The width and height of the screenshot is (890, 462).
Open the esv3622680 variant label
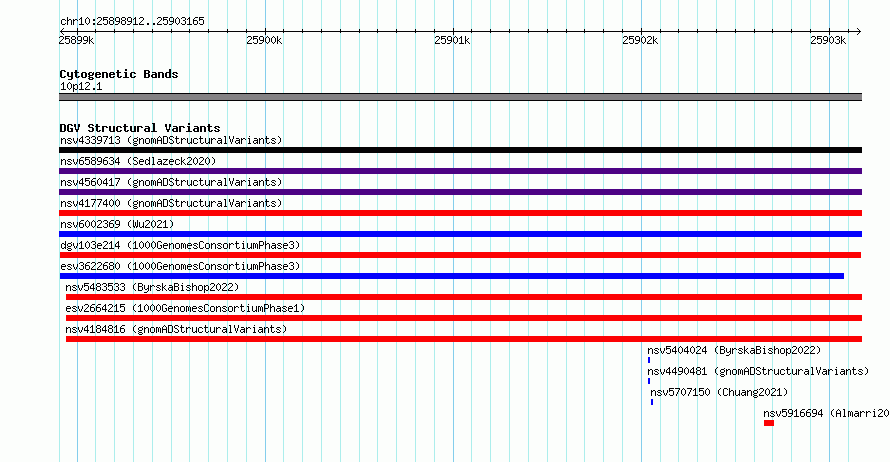(x=180, y=266)
